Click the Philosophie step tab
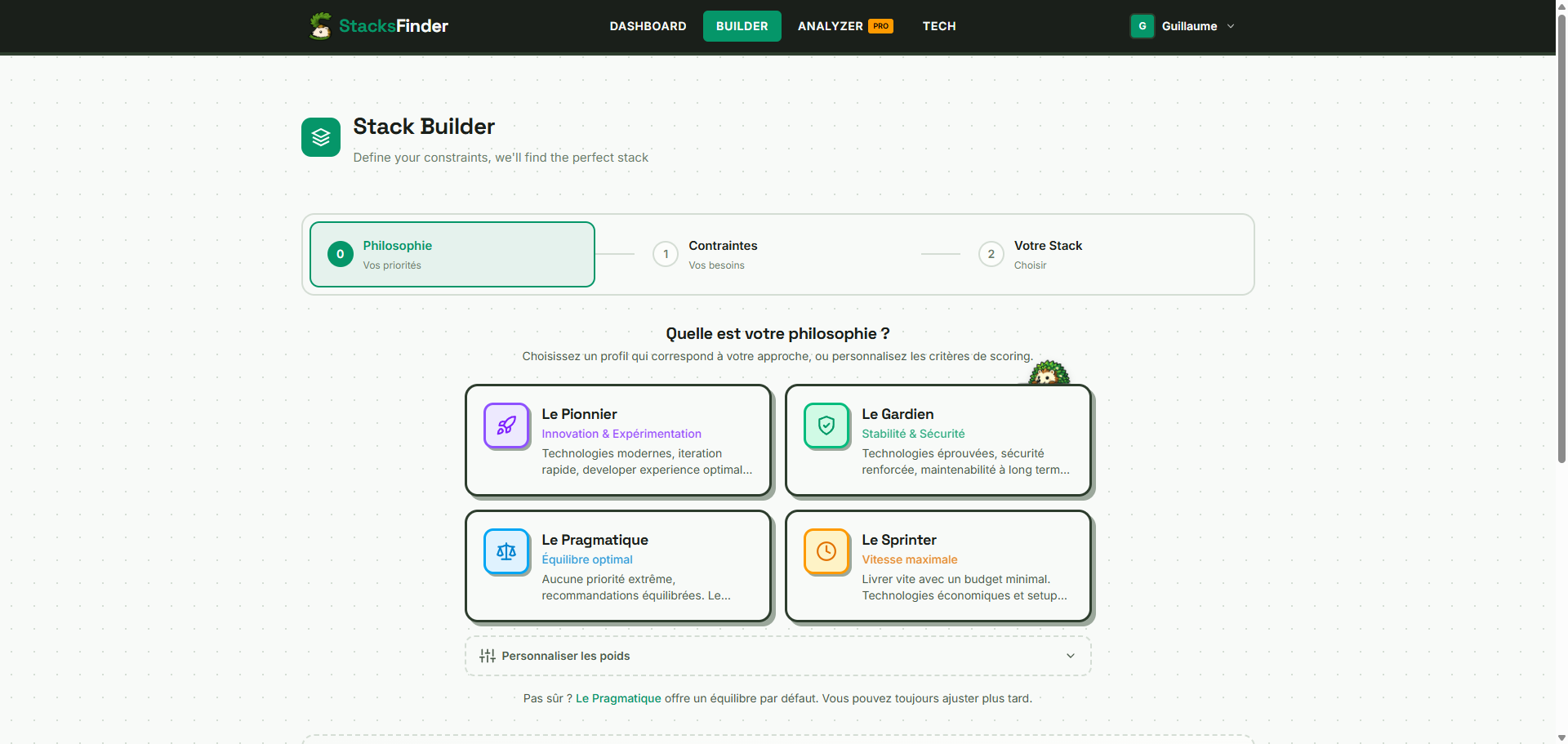Image resolution: width=1568 pixels, height=744 pixels. 452,254
